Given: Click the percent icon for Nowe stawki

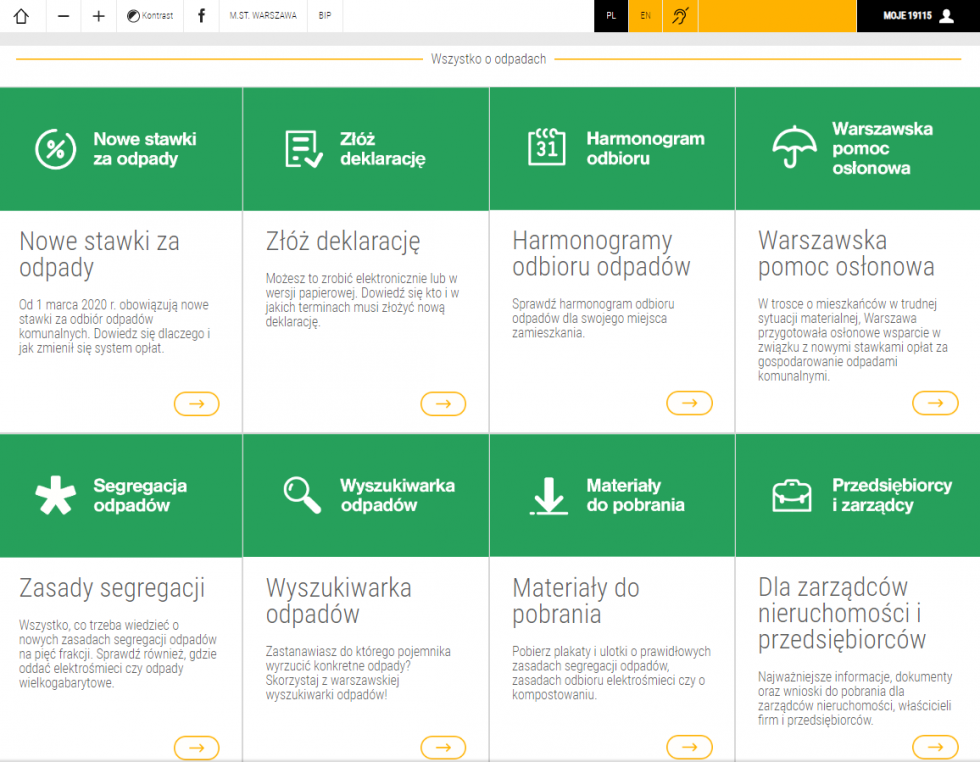Looking at the screenshot, I should 56,148.
